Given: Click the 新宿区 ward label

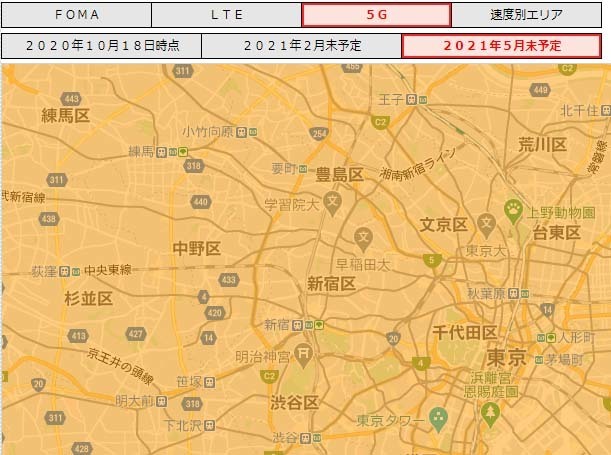Looking at the screenshot, I should point(331,284).
